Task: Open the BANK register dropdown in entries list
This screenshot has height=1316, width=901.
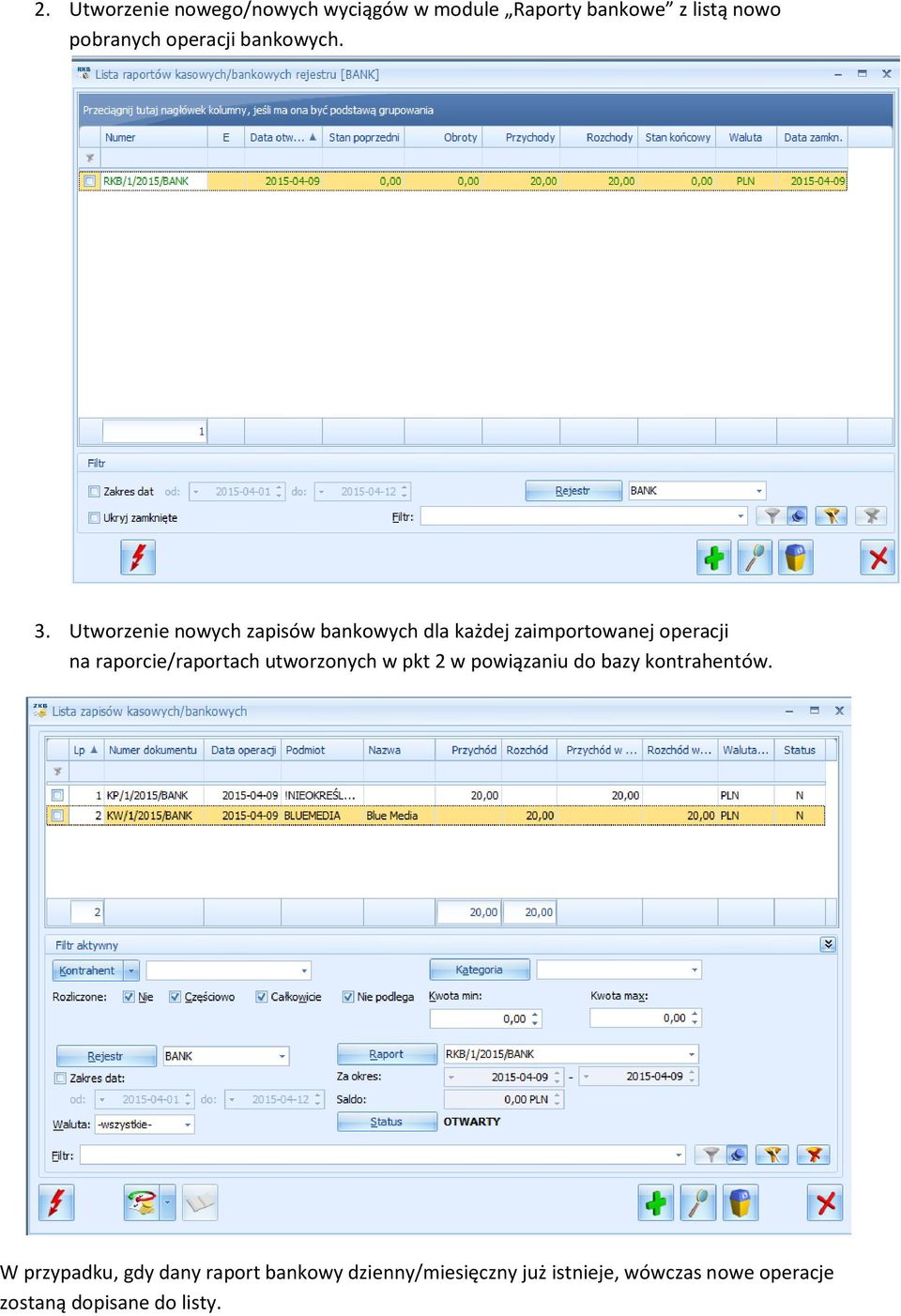Action: (282, 1056)
